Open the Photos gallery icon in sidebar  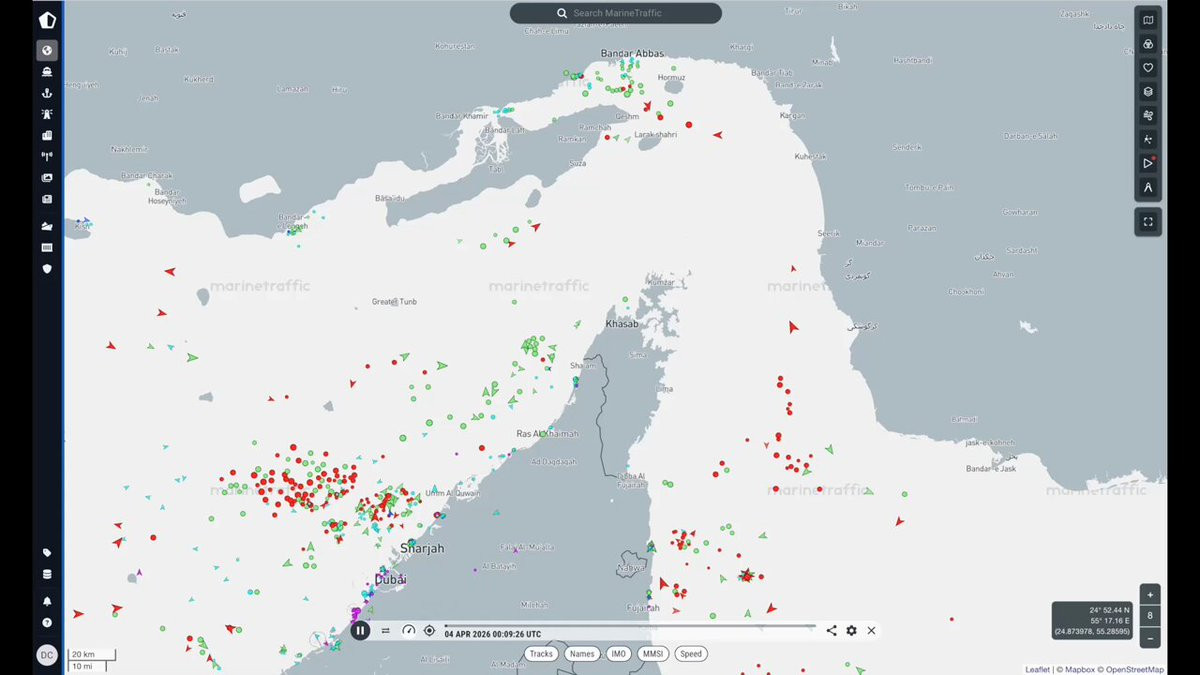[47, 178]
